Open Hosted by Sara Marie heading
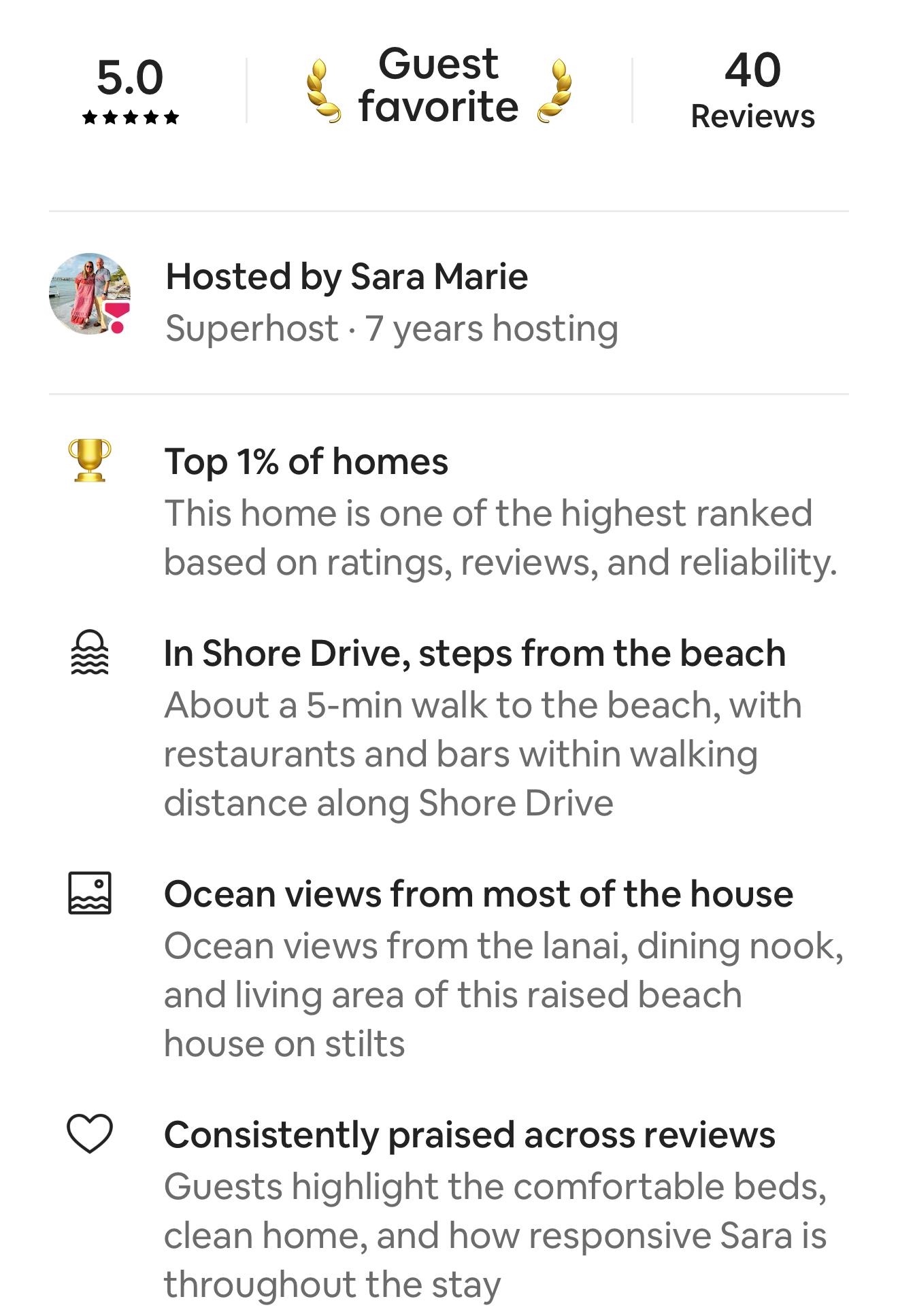 coord(347,277)
